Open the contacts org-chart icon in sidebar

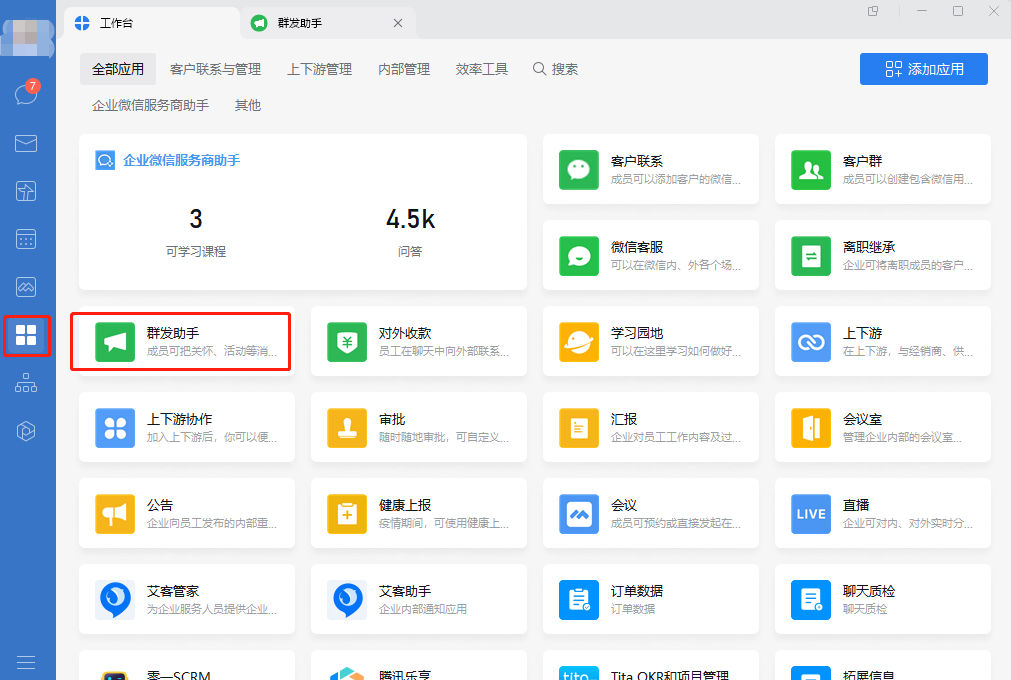27,383
